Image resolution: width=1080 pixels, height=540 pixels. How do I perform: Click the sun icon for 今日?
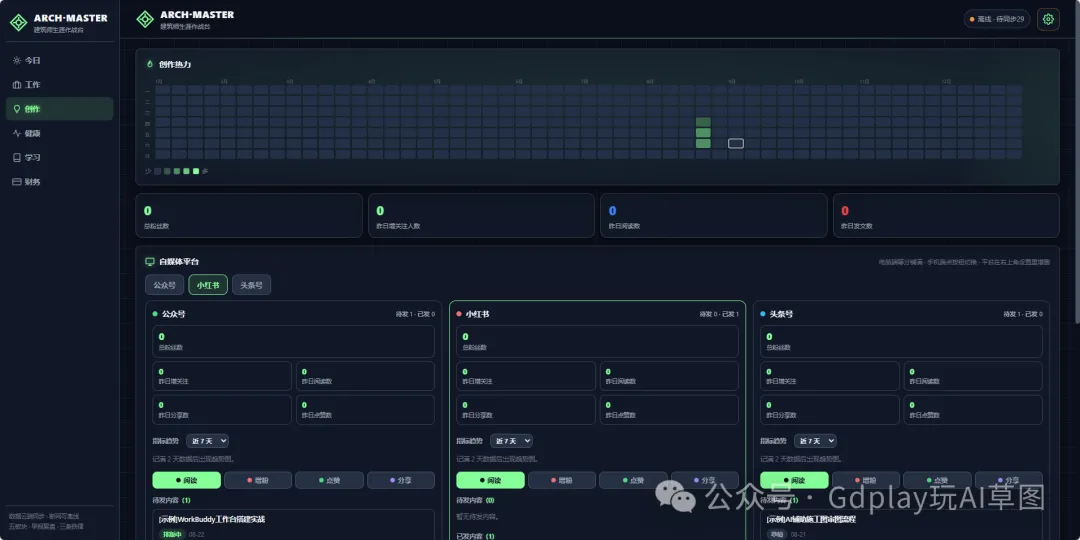pos(17,61)
